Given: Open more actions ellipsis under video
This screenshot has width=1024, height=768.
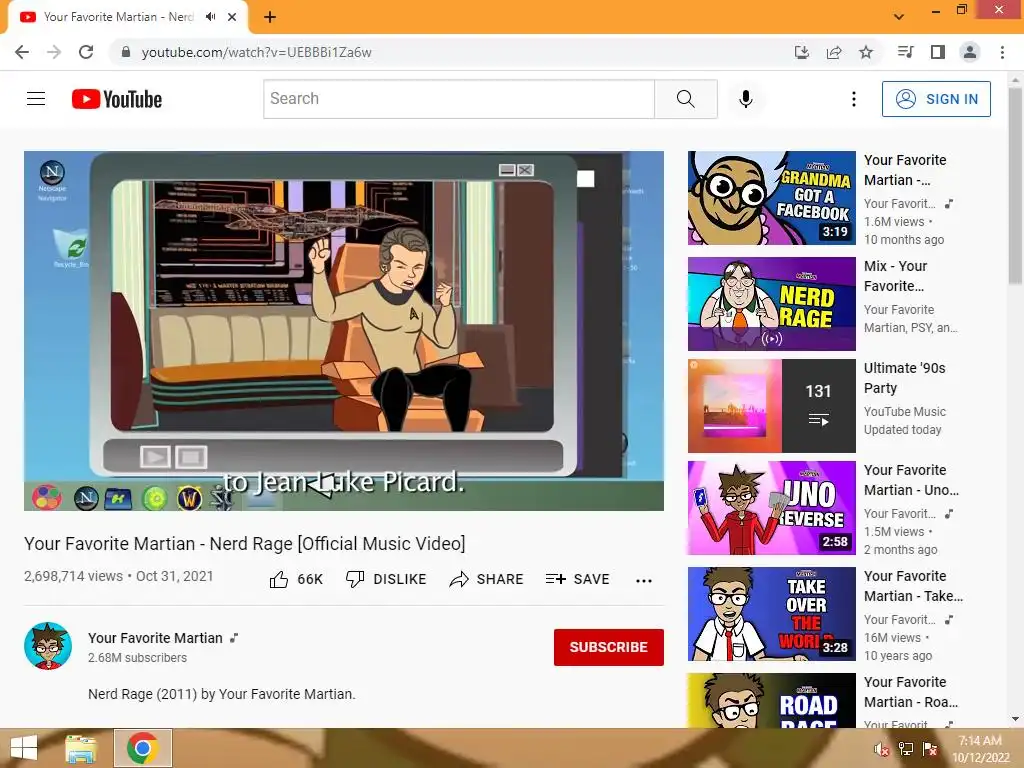Looking at the screenshot, I should click(x=644, y=581).
